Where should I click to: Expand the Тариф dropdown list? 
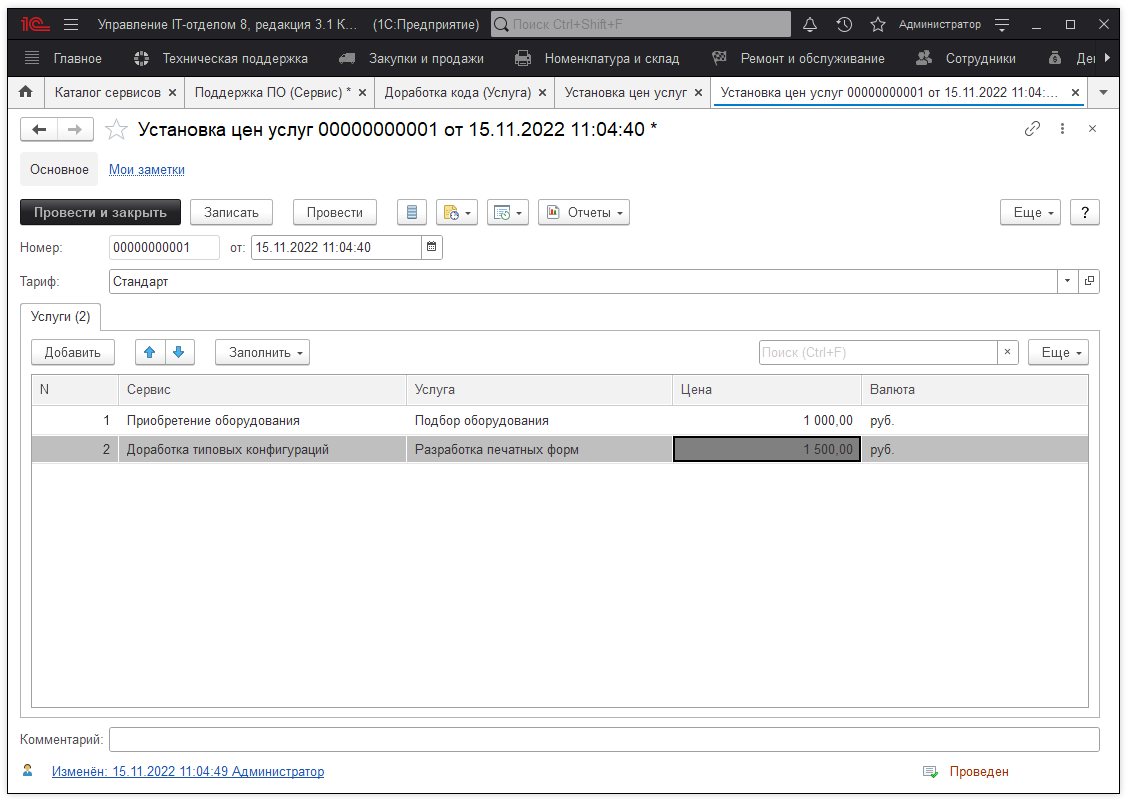point(1067,282)
